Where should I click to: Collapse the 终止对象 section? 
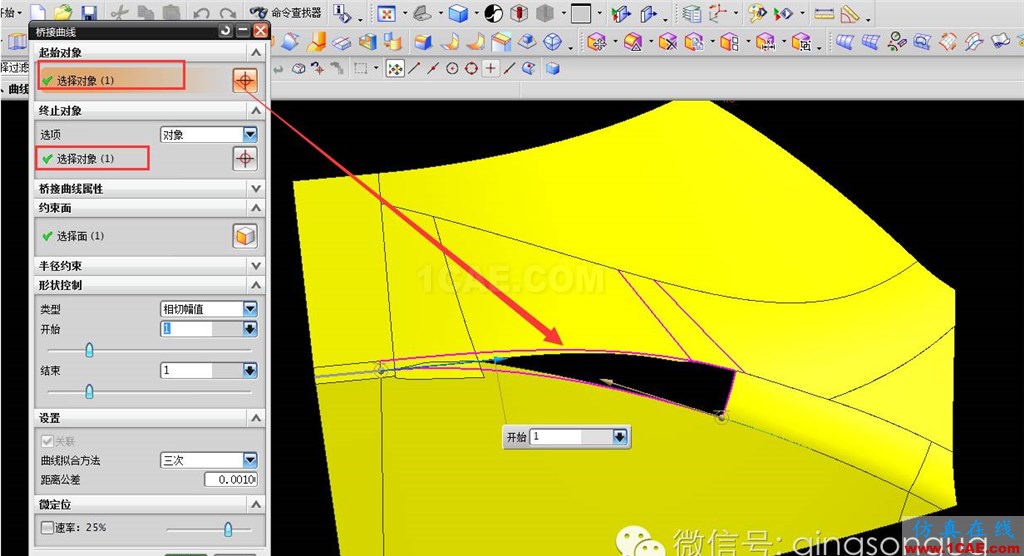pyautogui.click(x=256, y=111)
